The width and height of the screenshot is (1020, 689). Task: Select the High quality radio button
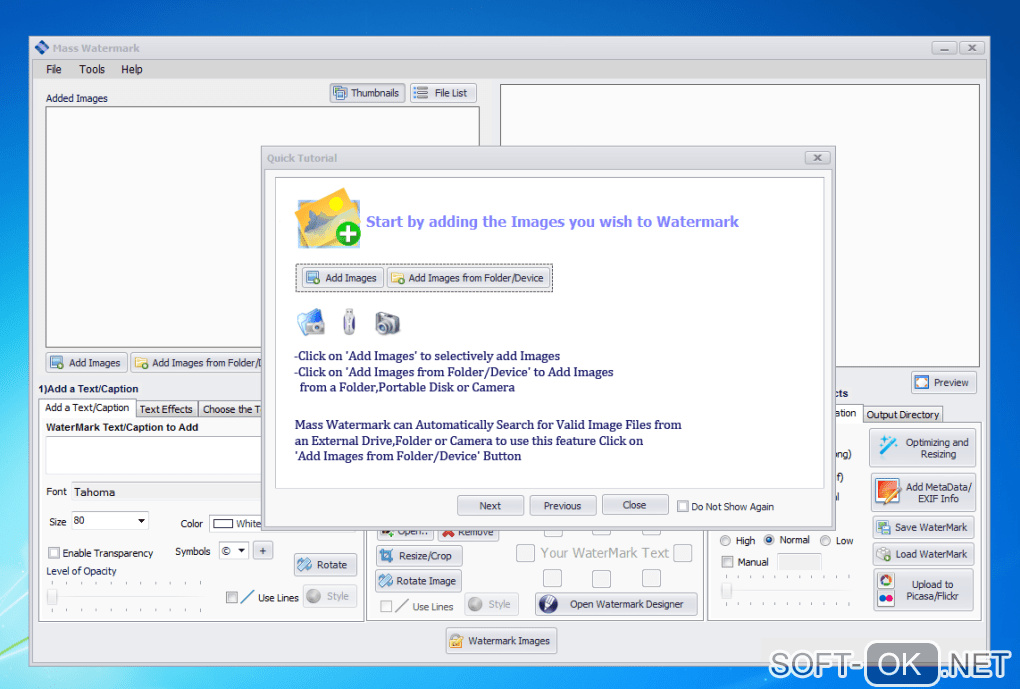(725, 541)
